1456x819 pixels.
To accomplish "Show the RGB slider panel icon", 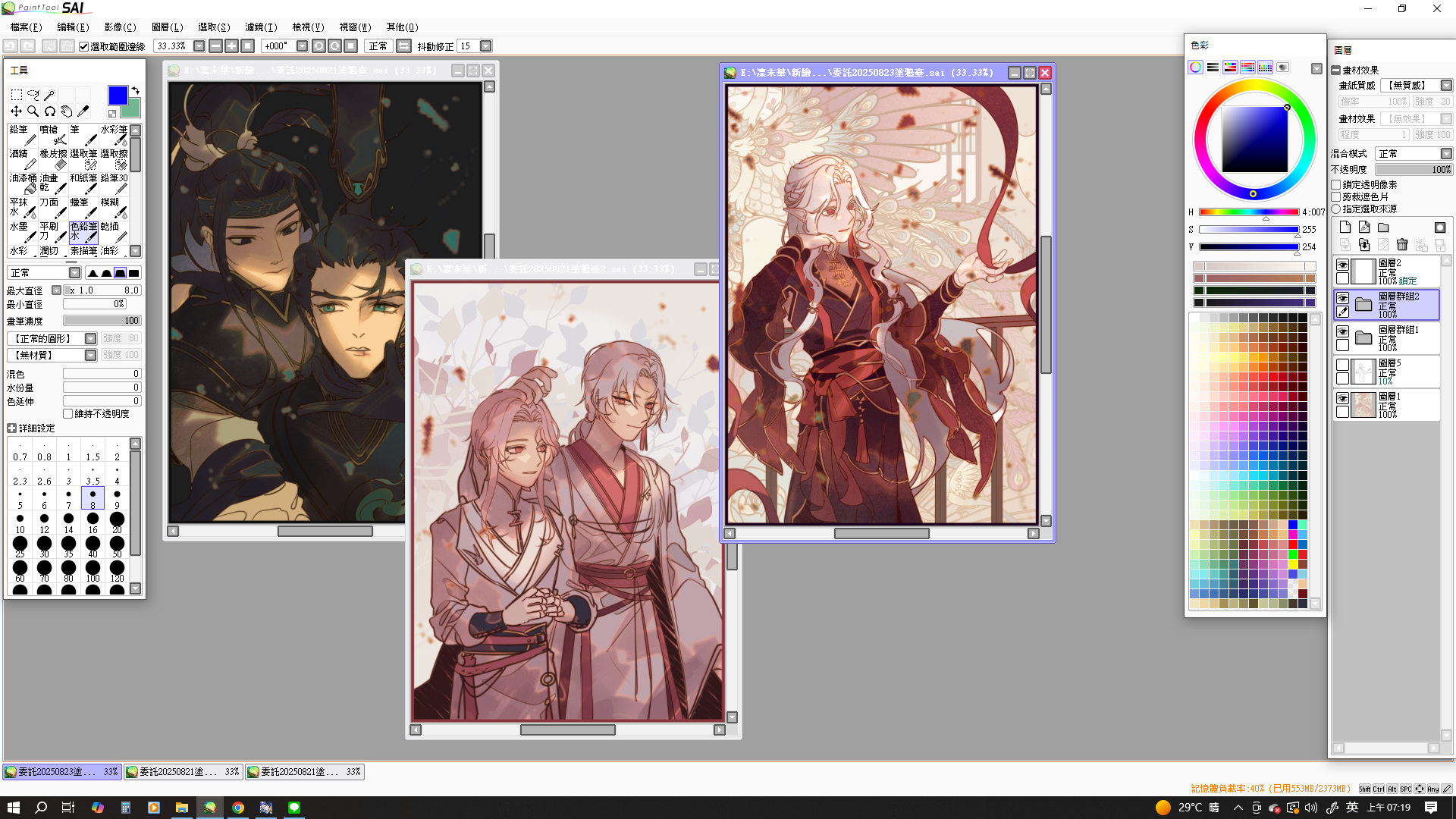I will 1213,67.
